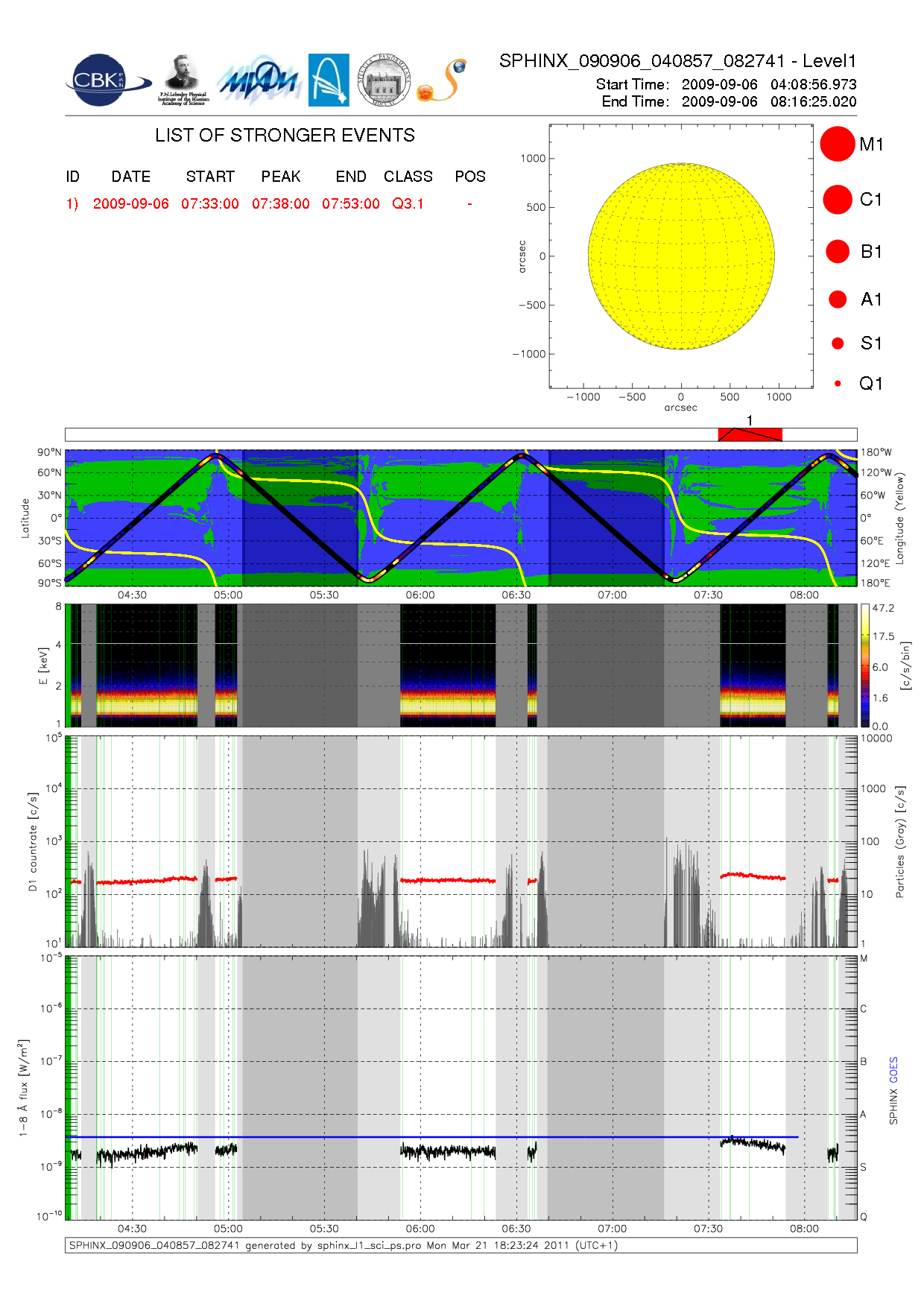
Task: Click the round observatory building seal
Action: pyautogui.click(x=384, y=80)
